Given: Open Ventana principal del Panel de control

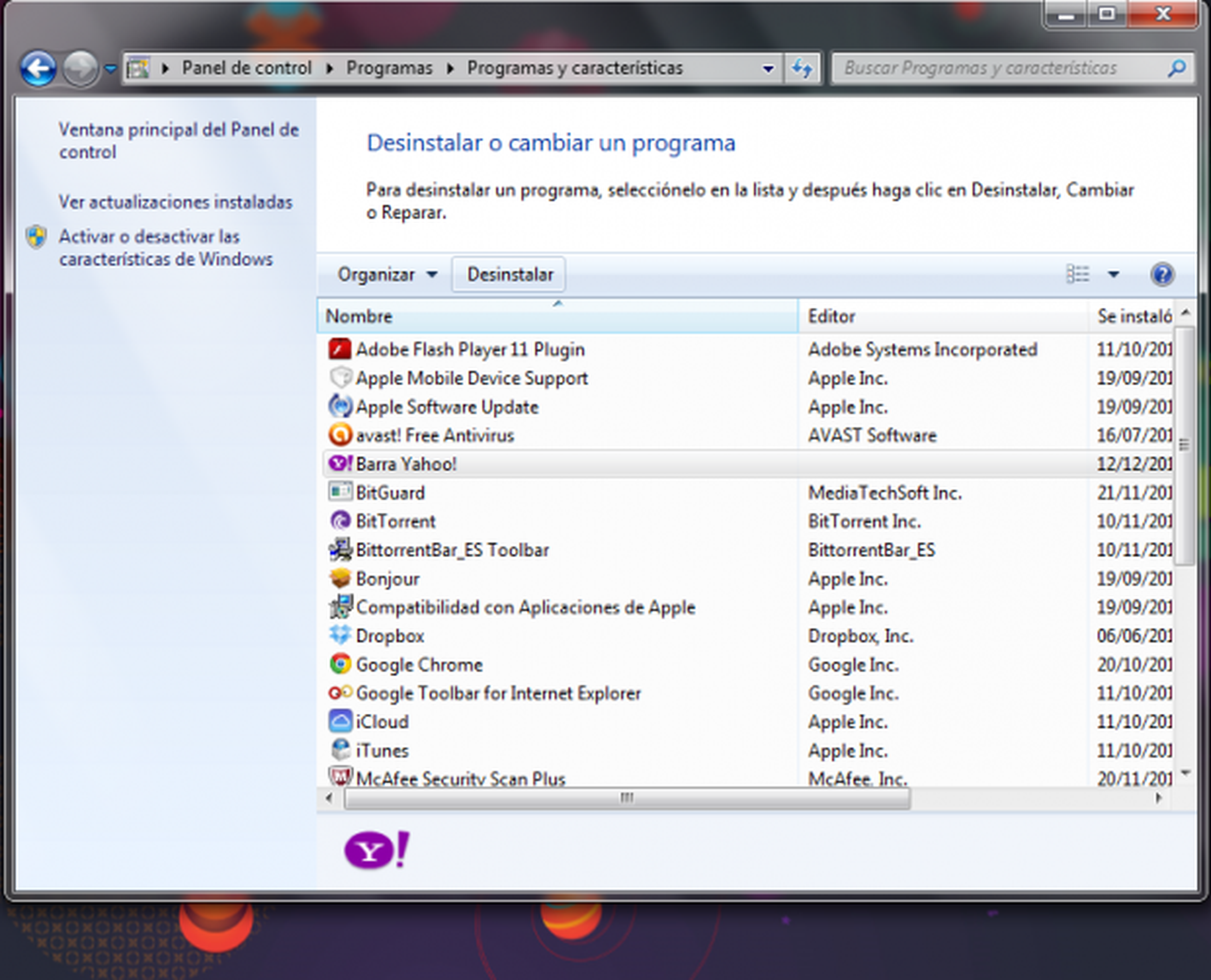Looking at the screenshot, I should pos(178,141).
